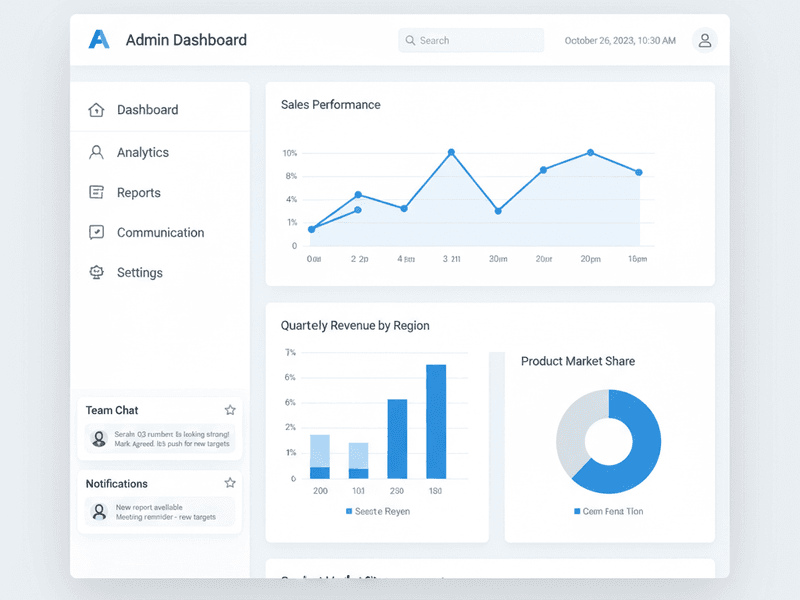Click the Admin Dashboard title
The width and height of the screenshot is (800, 600).
tap(186, 40)
